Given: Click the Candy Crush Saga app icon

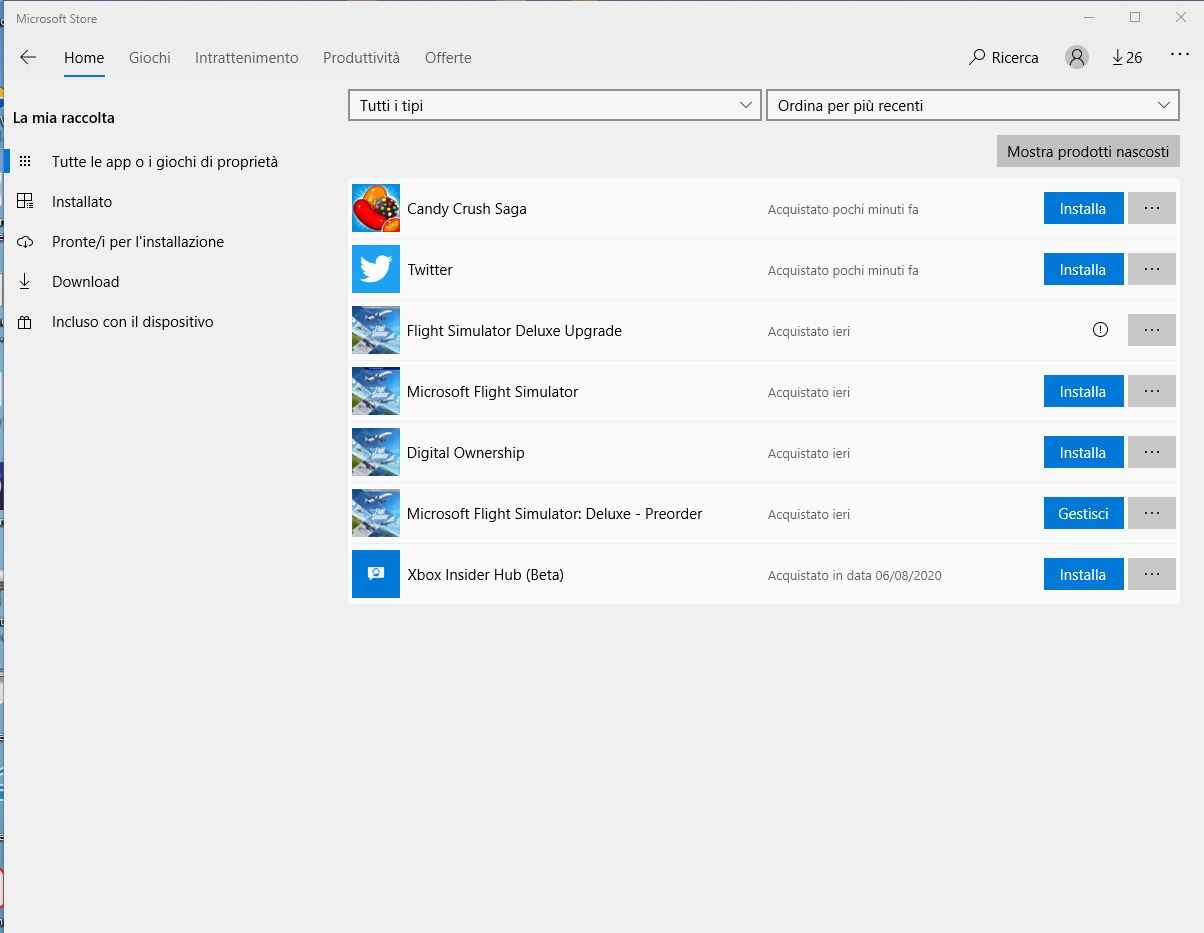Looking at the screenshot, I should pyautogui.click(x=376, y=209).
